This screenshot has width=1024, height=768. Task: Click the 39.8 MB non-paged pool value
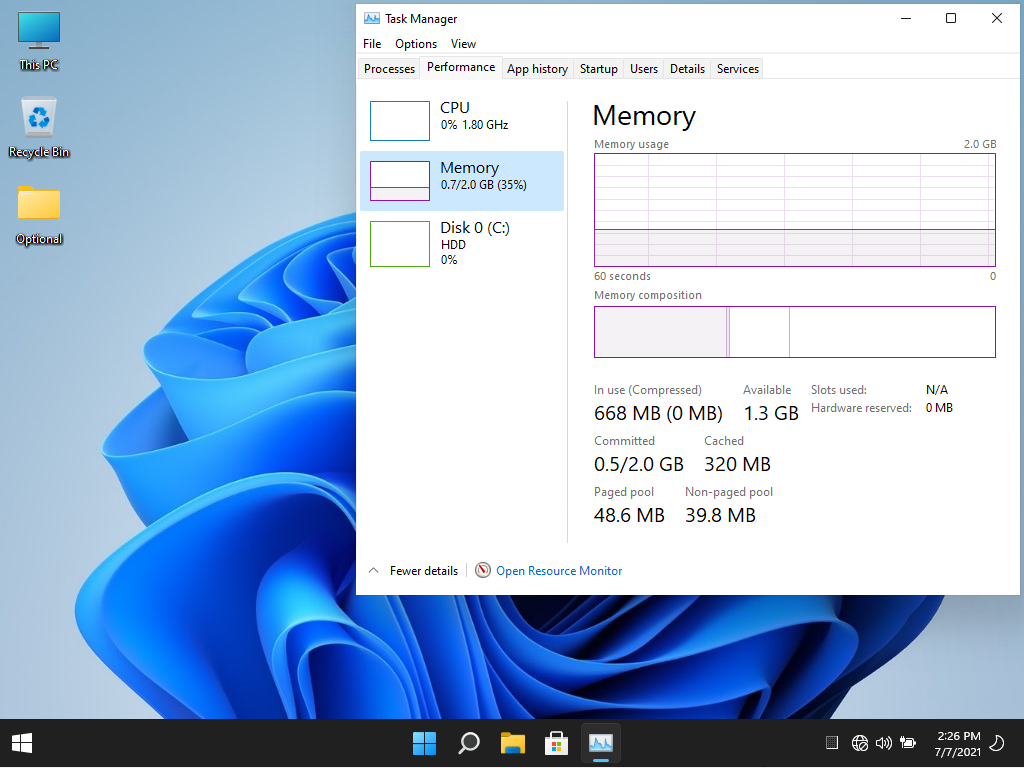click(720, 515)
